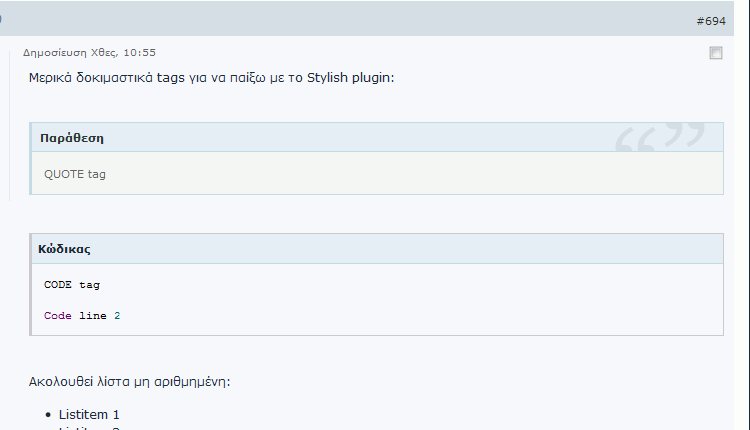Click the large quotation marks icon
The height and width of the screenshot is (430, 750).
coord(660,137)
